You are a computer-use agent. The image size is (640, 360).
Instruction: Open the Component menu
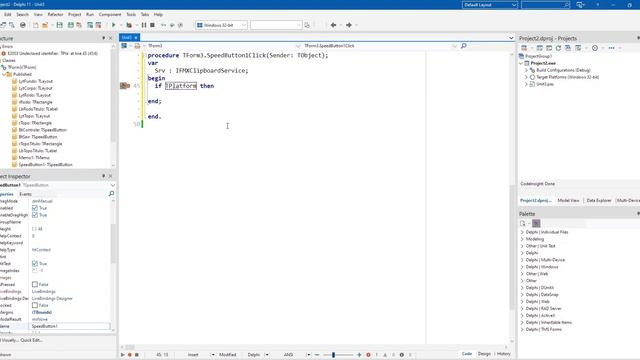(x=110, y=14)
